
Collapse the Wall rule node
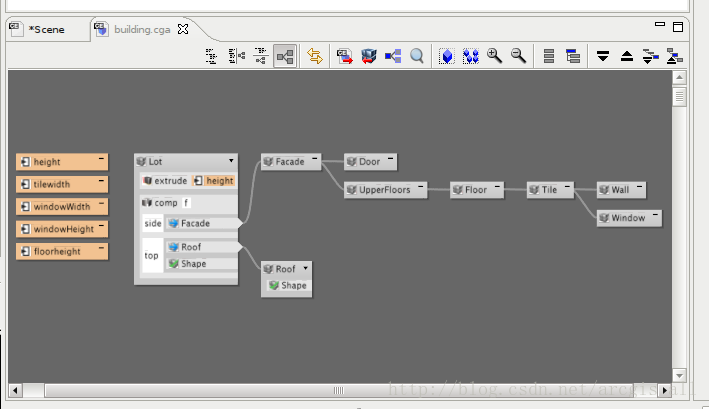(x=639, y=186)
